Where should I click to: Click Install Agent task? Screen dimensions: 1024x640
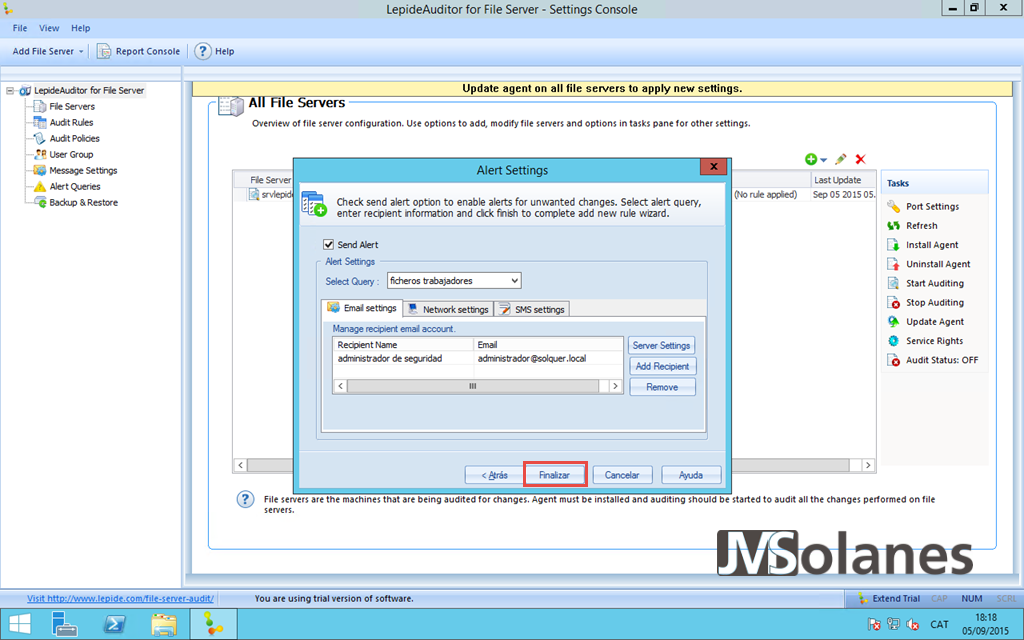pos(932,245)
